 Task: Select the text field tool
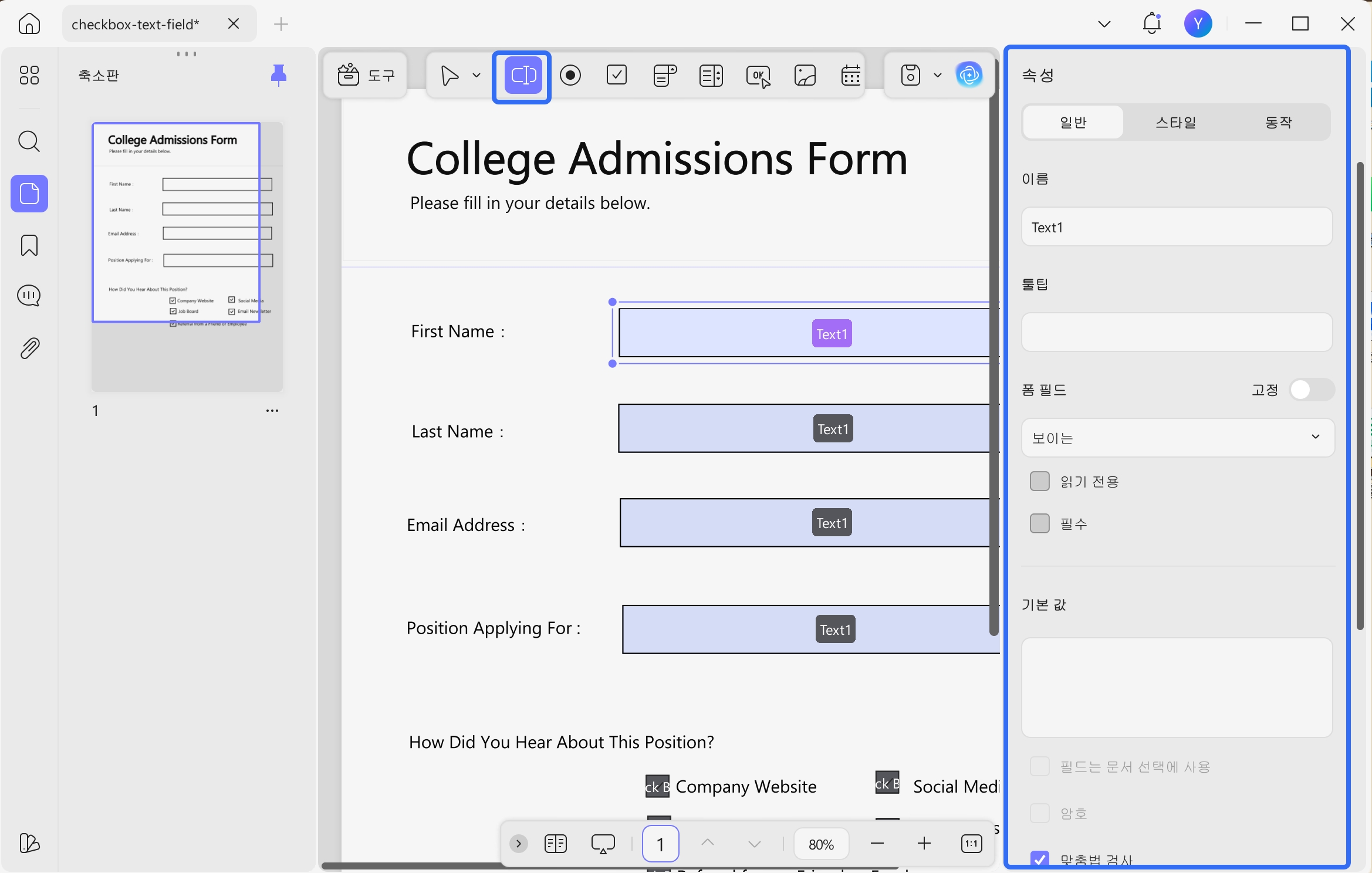tap(522, 76)
